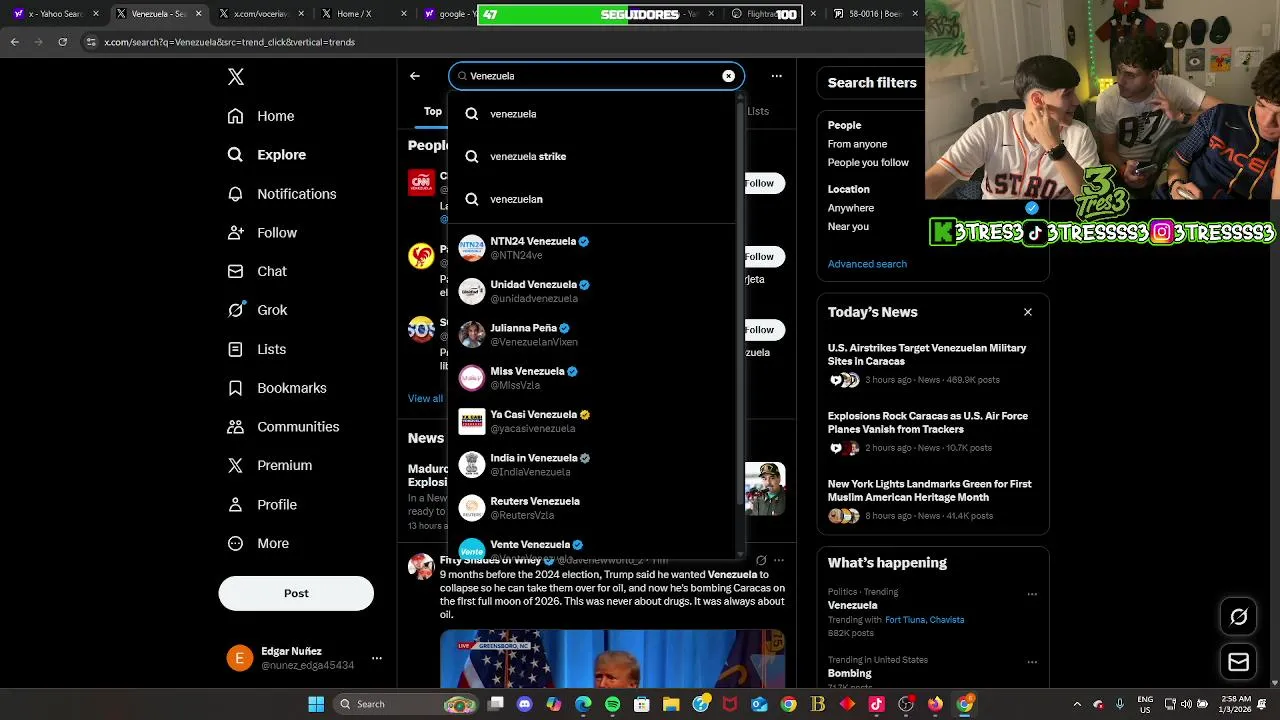Open the account menu next to Edgar Nuñez
Screen dimensions: 1280x720
377,658
